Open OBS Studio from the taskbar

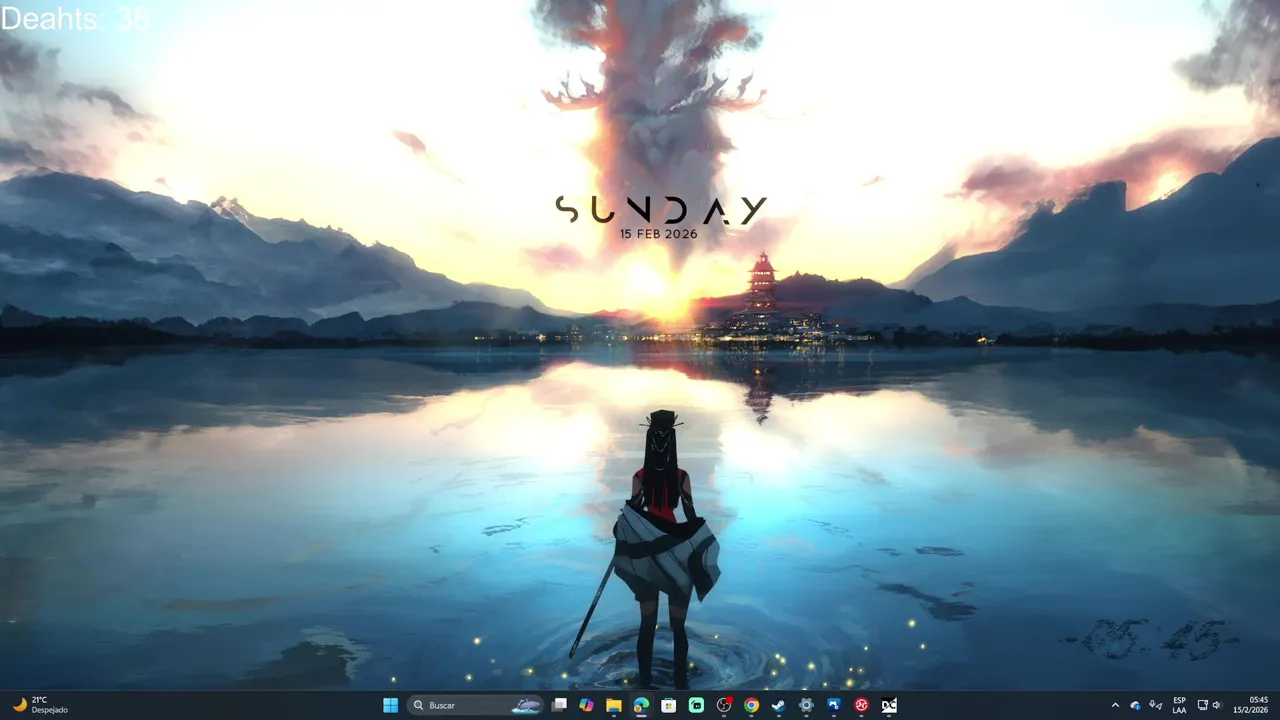pos(724,705)
